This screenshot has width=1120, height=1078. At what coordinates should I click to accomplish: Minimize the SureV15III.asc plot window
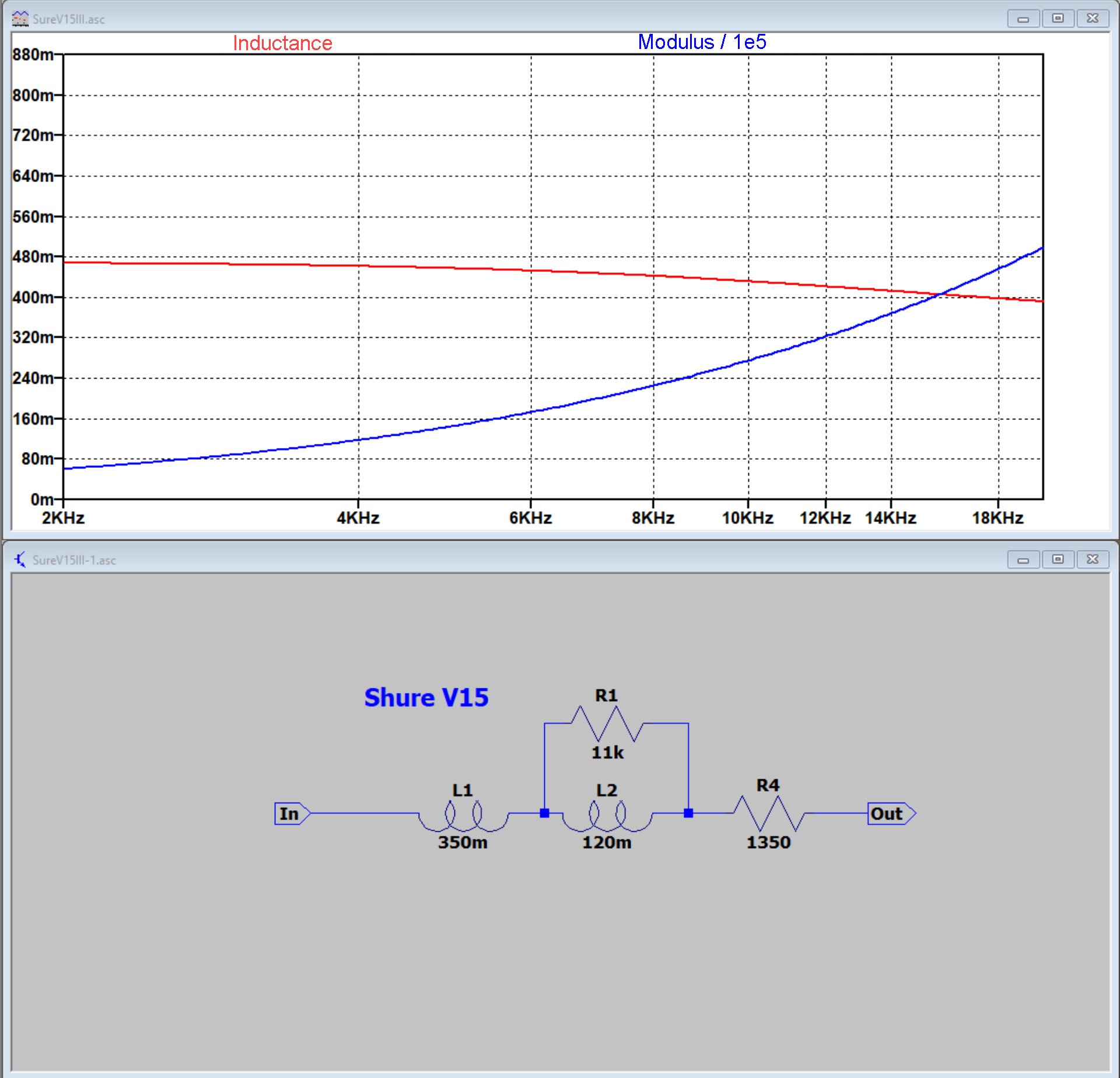click(1023, 19)
